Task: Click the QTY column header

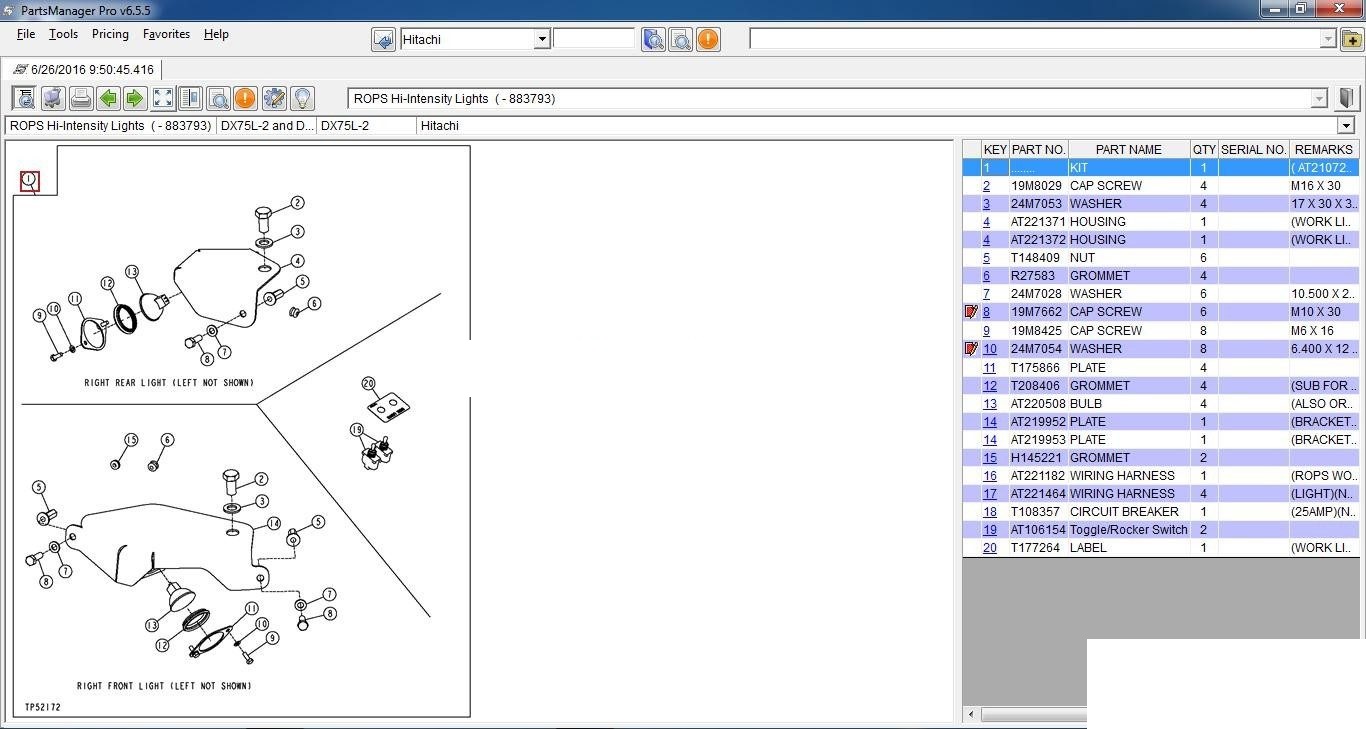Action: click(1204, 149)
